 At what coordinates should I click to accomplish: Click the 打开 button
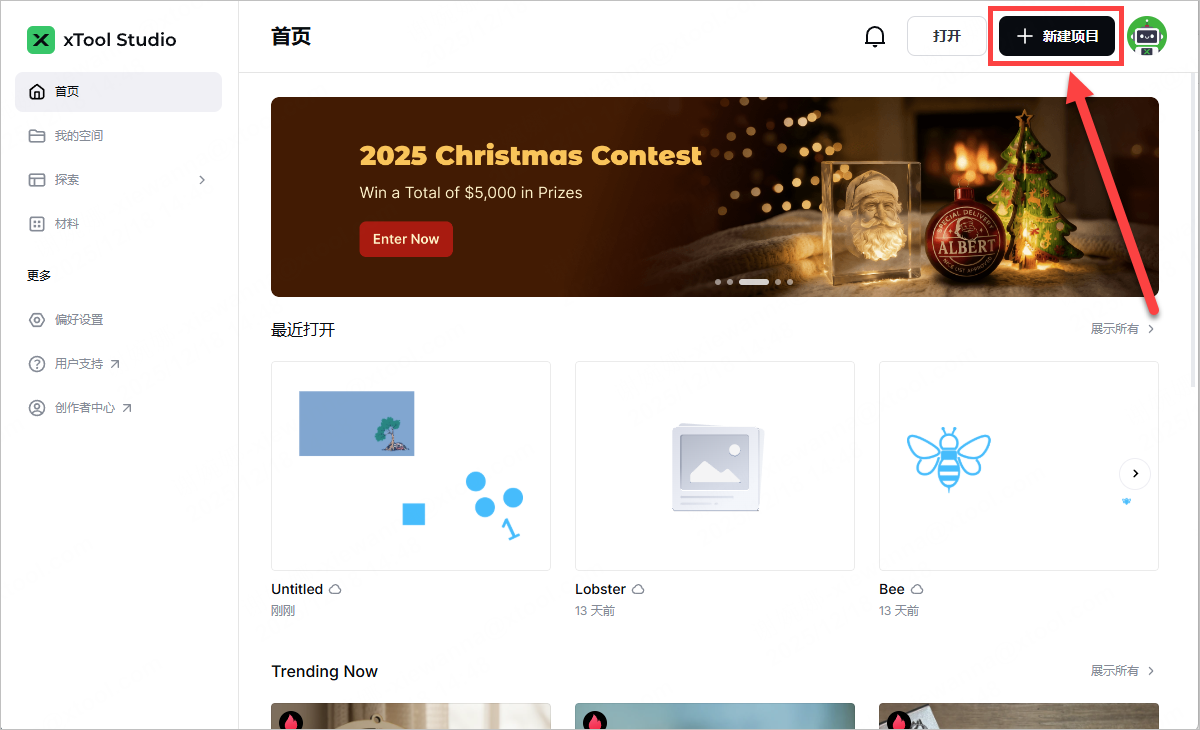[946, 36]
